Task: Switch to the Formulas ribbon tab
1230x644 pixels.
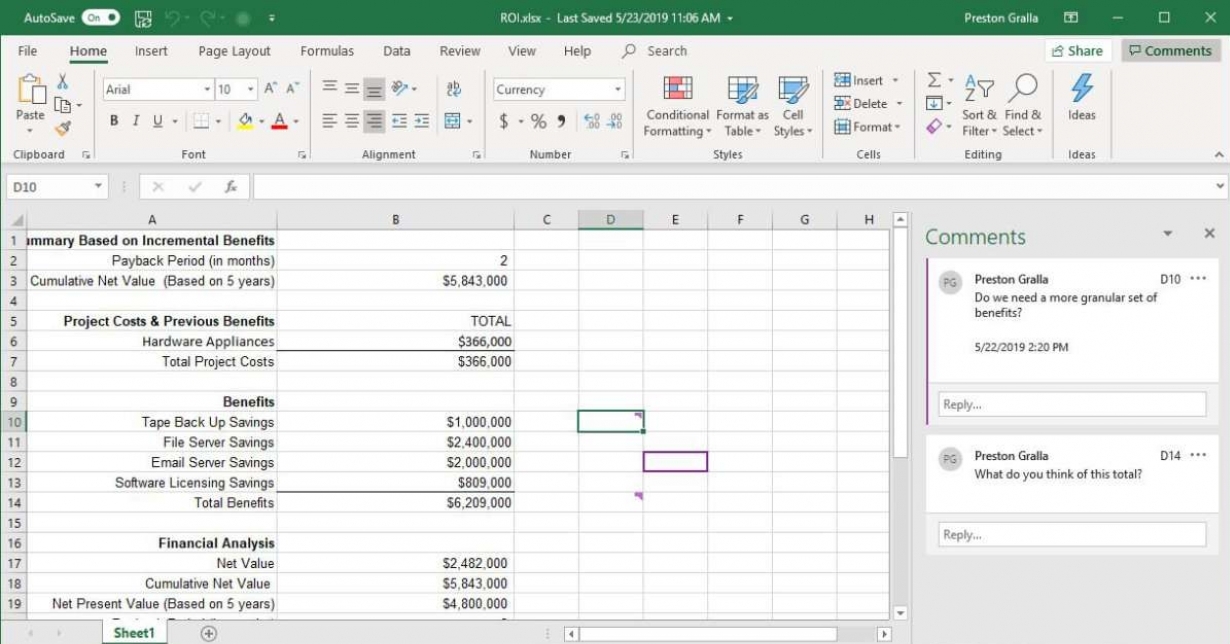Action: (x=326, y=51)
